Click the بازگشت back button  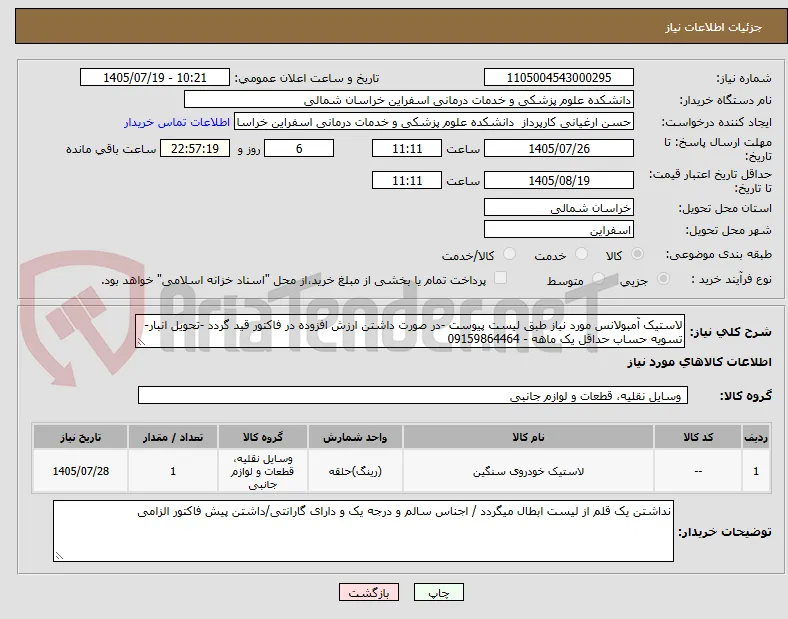369,592
